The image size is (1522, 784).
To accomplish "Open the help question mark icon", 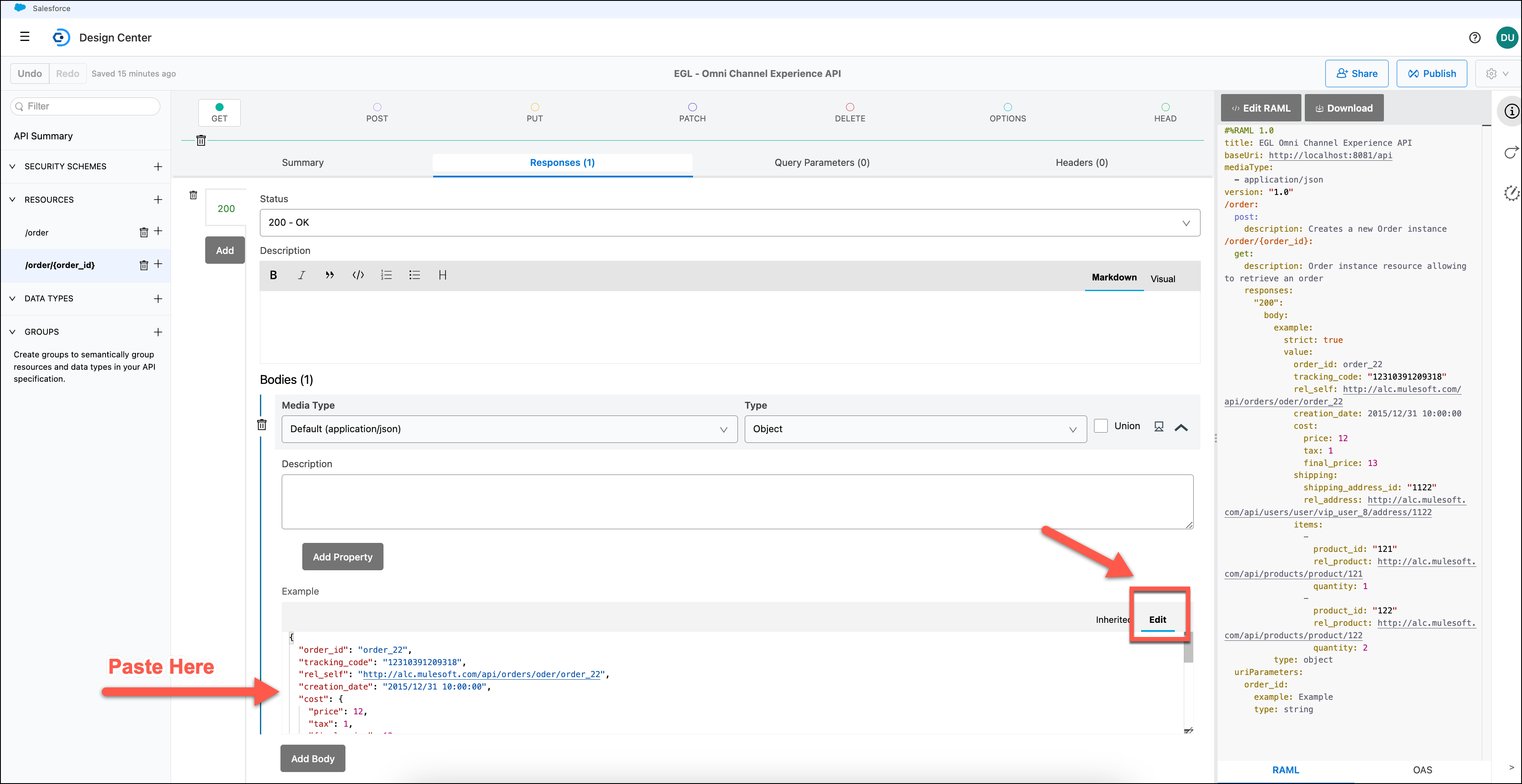I will click(1474, 38).
